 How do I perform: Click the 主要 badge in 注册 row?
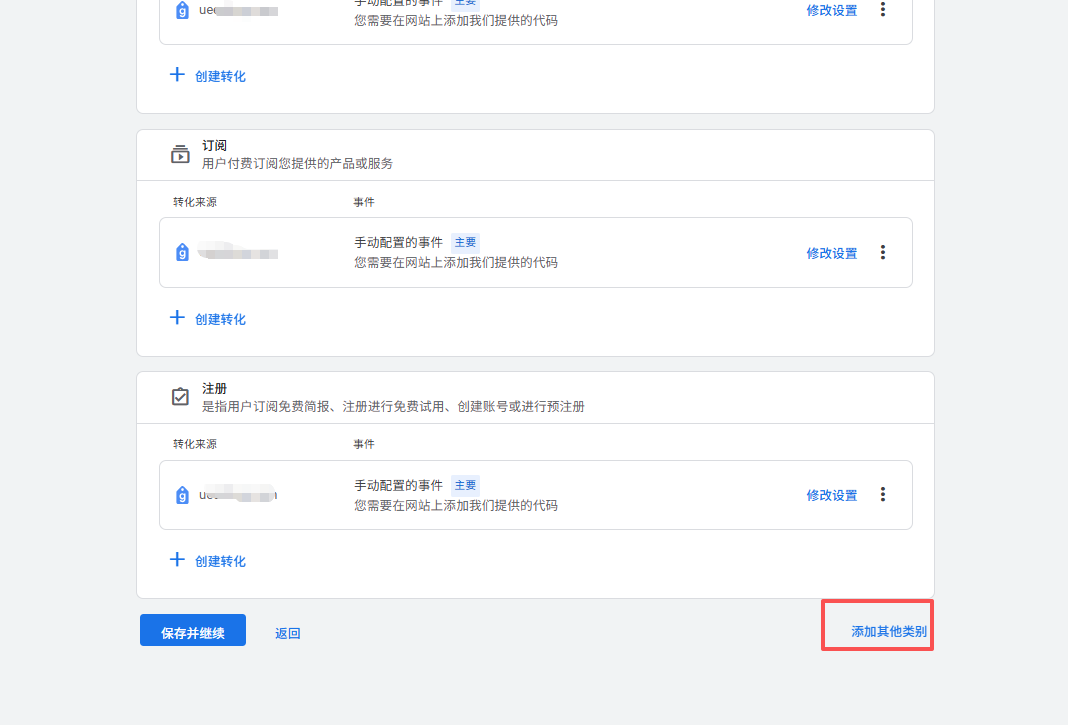pyautogui.click(x=465, y=485)
